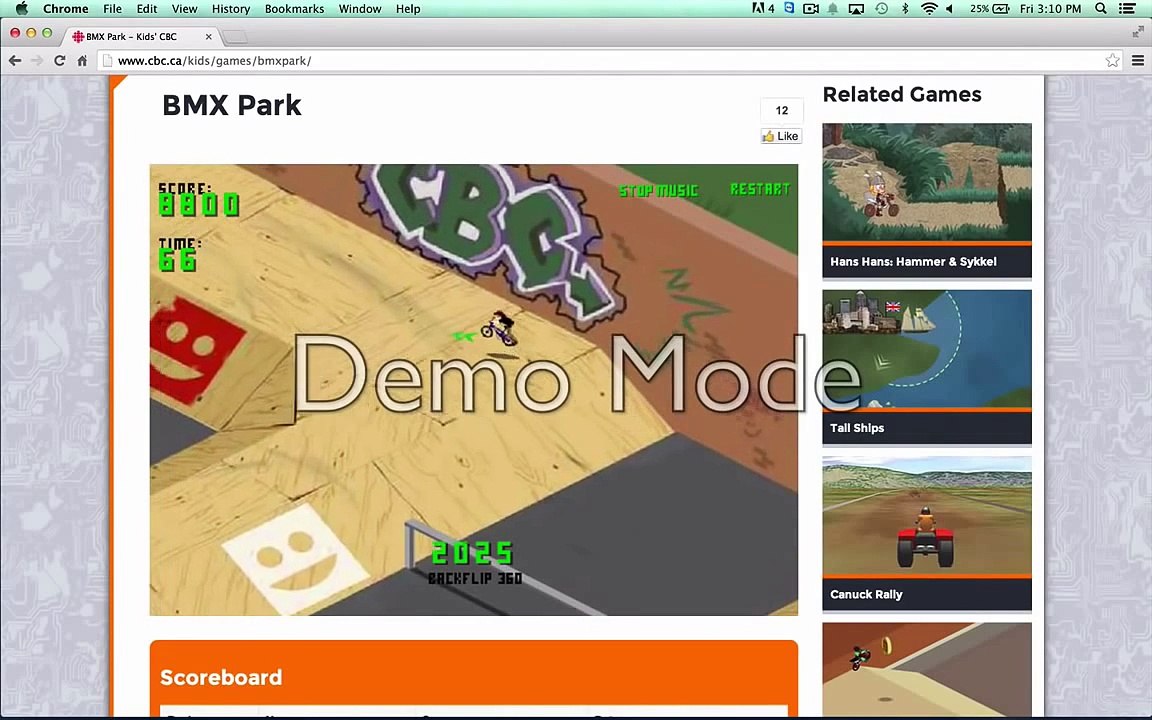1152x720 pixels.
Task: Enter fullscreen with the window arrows icon
Action: pos(1138,32)
